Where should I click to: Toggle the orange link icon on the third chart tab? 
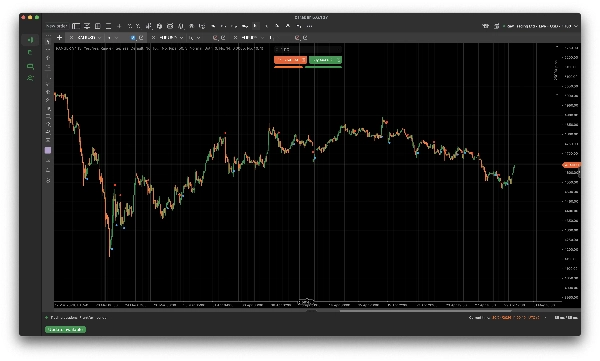[x=297, y=38]
